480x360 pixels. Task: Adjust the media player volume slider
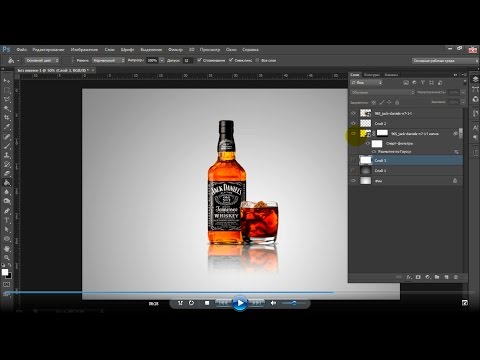[293, 303]
